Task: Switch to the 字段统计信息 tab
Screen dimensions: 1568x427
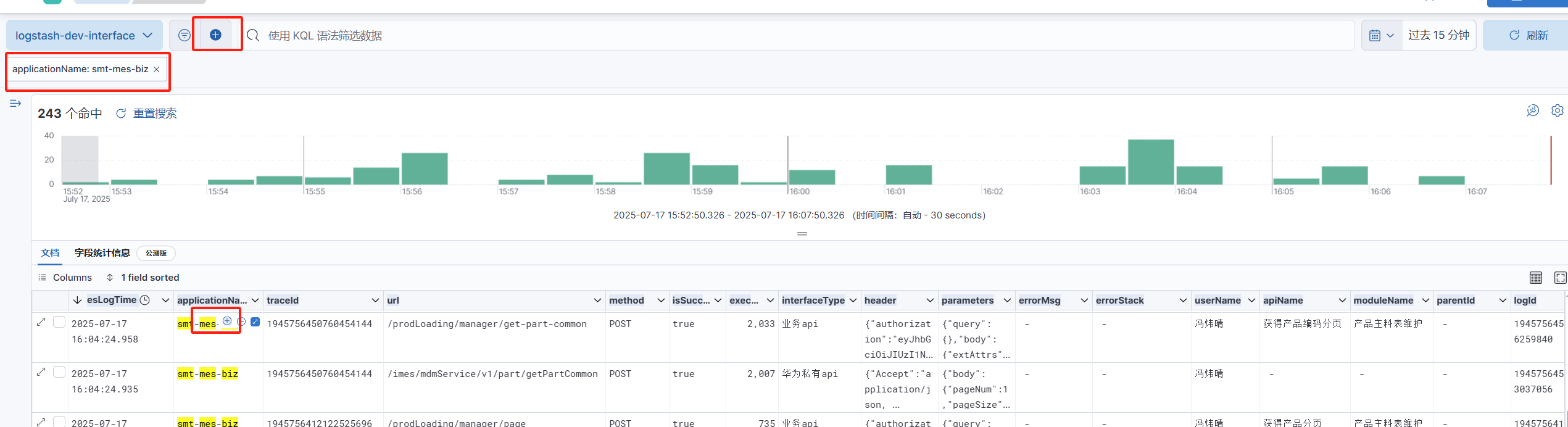Action: click(x=102, y=253)
